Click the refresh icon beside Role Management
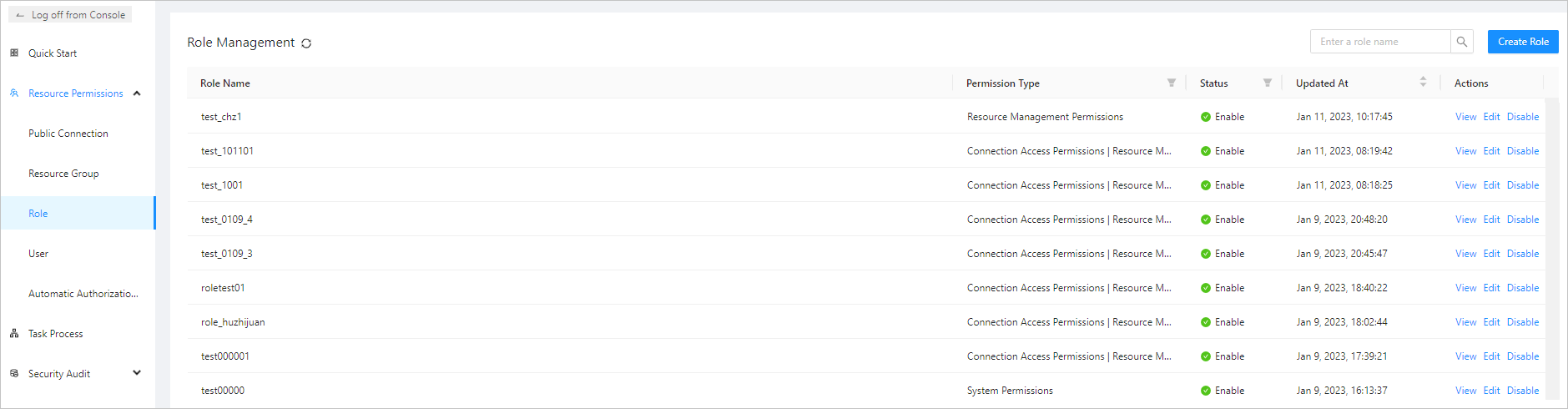The height and width of the screenshot is (409, 1568). pos(306,43)
